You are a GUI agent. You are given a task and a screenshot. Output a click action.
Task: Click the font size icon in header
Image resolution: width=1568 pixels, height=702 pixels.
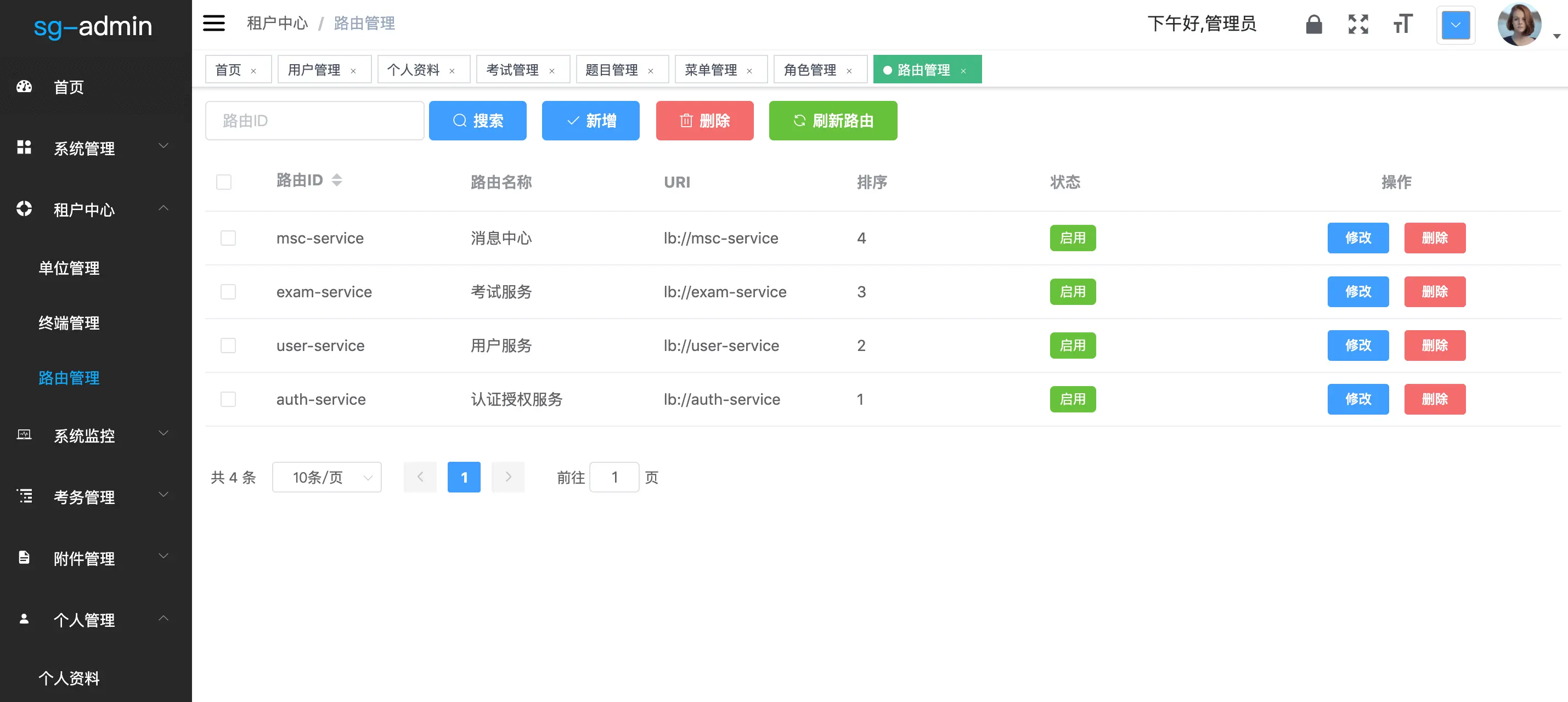(x=1402, y=24)
